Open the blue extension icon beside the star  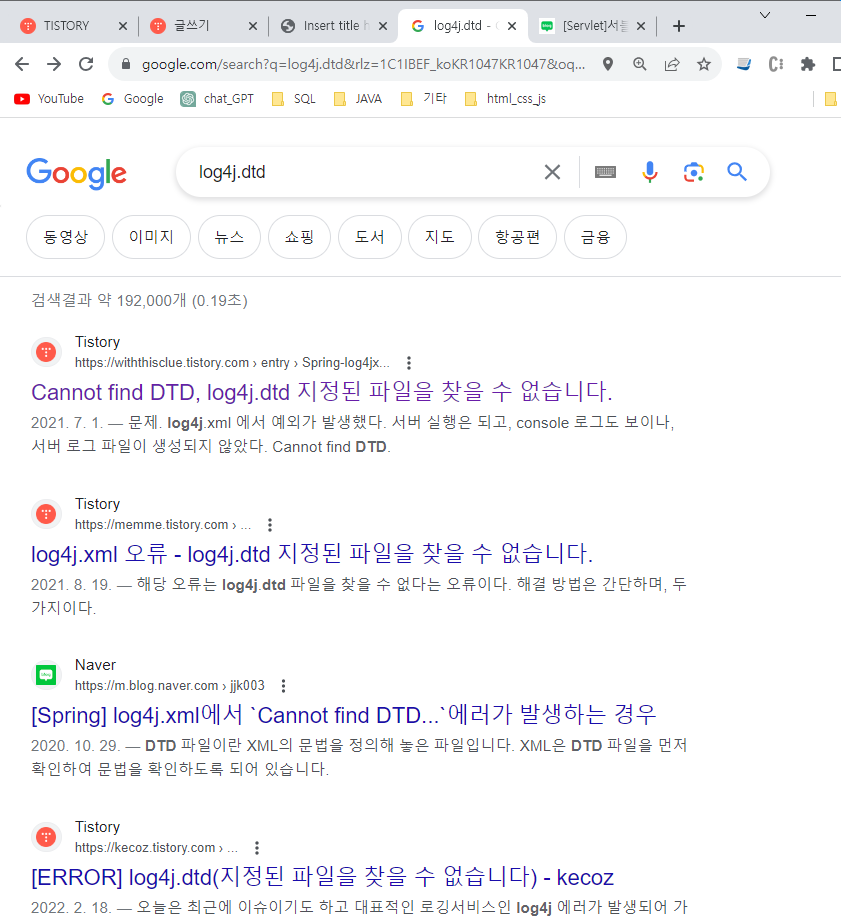click(744, 64)
